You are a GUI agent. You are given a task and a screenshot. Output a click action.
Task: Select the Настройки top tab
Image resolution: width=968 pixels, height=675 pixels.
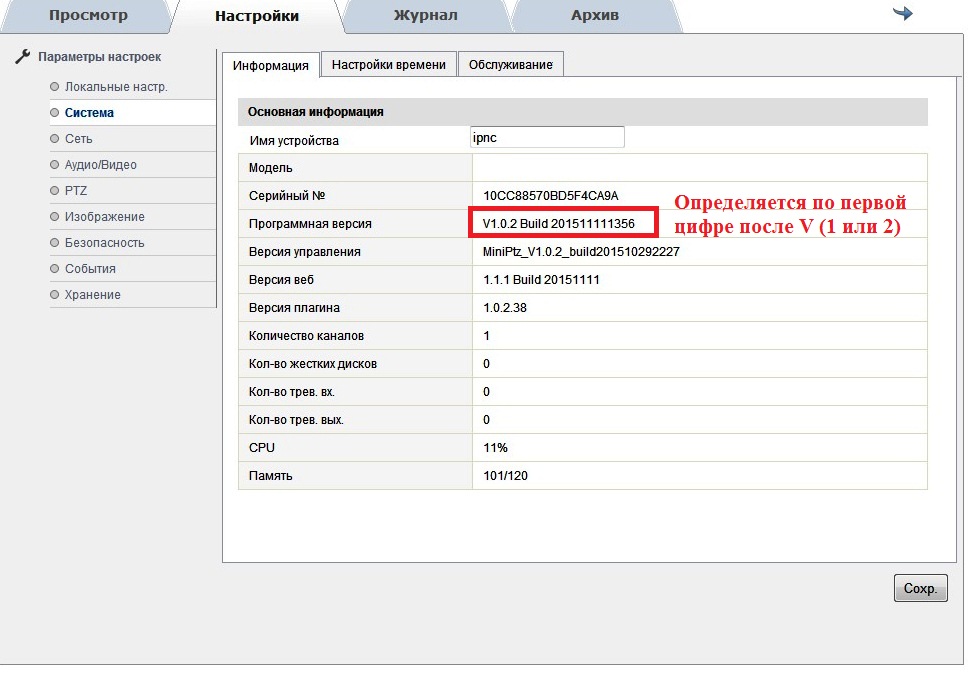coord(256,15)
